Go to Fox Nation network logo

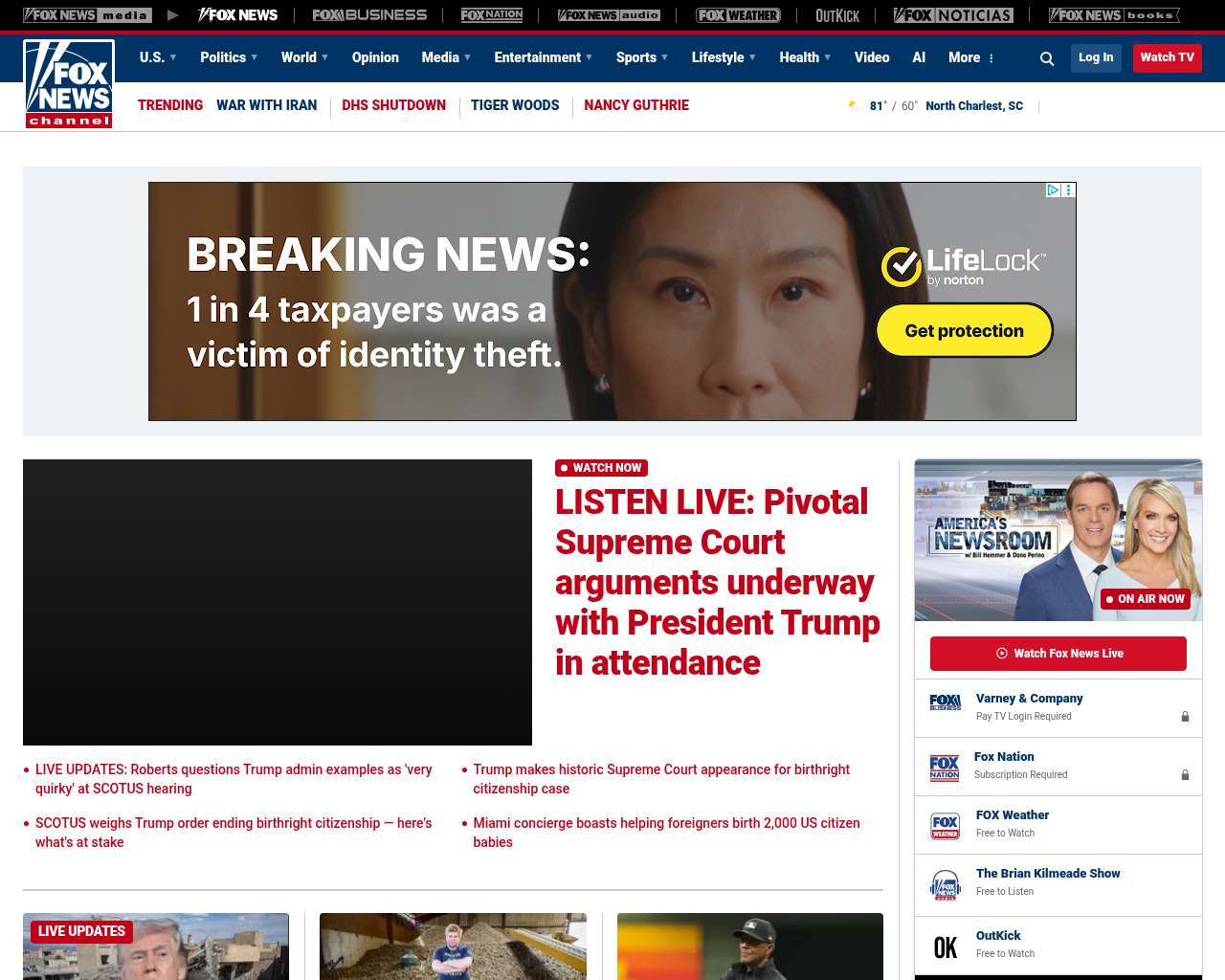492,15
